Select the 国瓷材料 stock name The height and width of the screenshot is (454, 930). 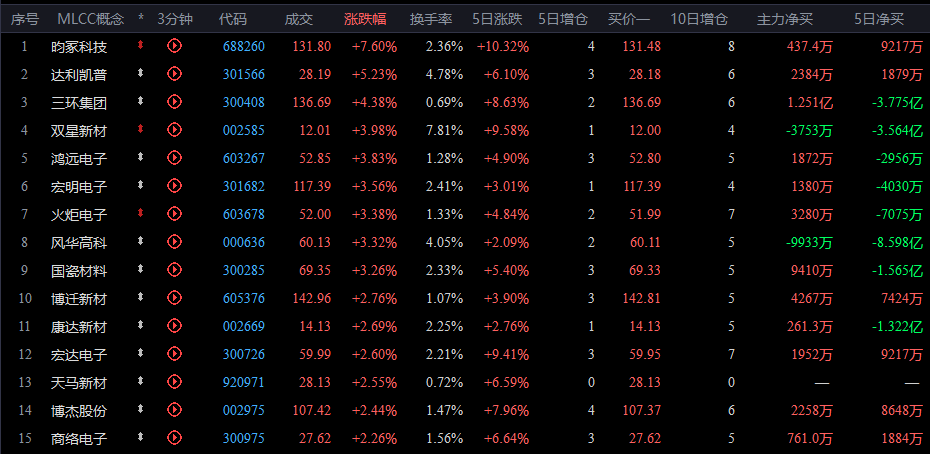pos(79,271)
